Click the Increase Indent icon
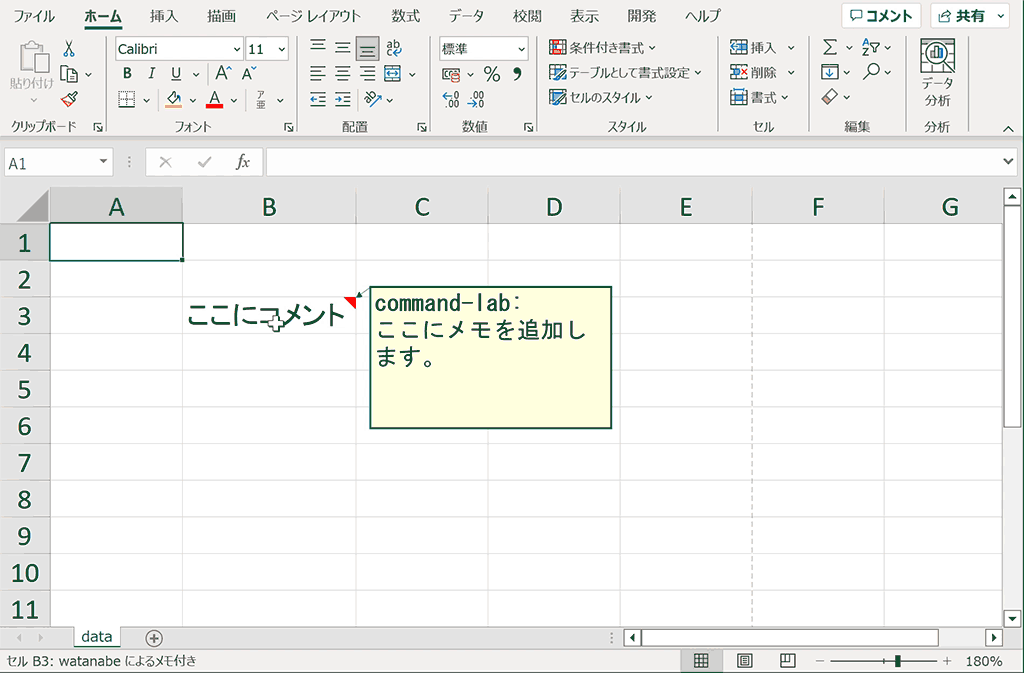The image size is (1024, 673). point(343,99)
